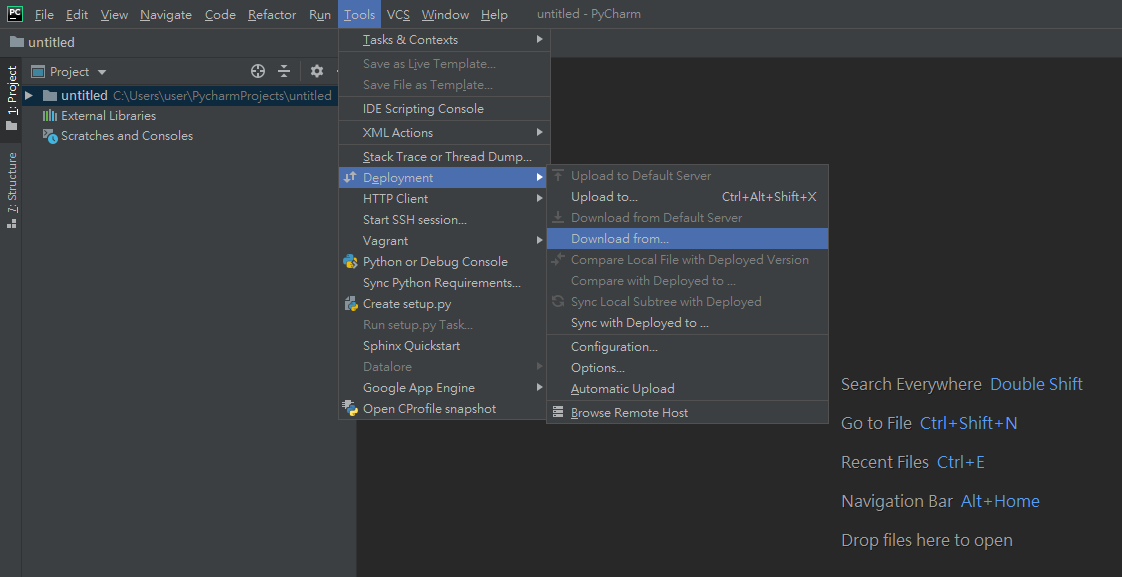Open the Help menu
The height and width of the screenshot is (577, 1122).
(x=494, y=14)
